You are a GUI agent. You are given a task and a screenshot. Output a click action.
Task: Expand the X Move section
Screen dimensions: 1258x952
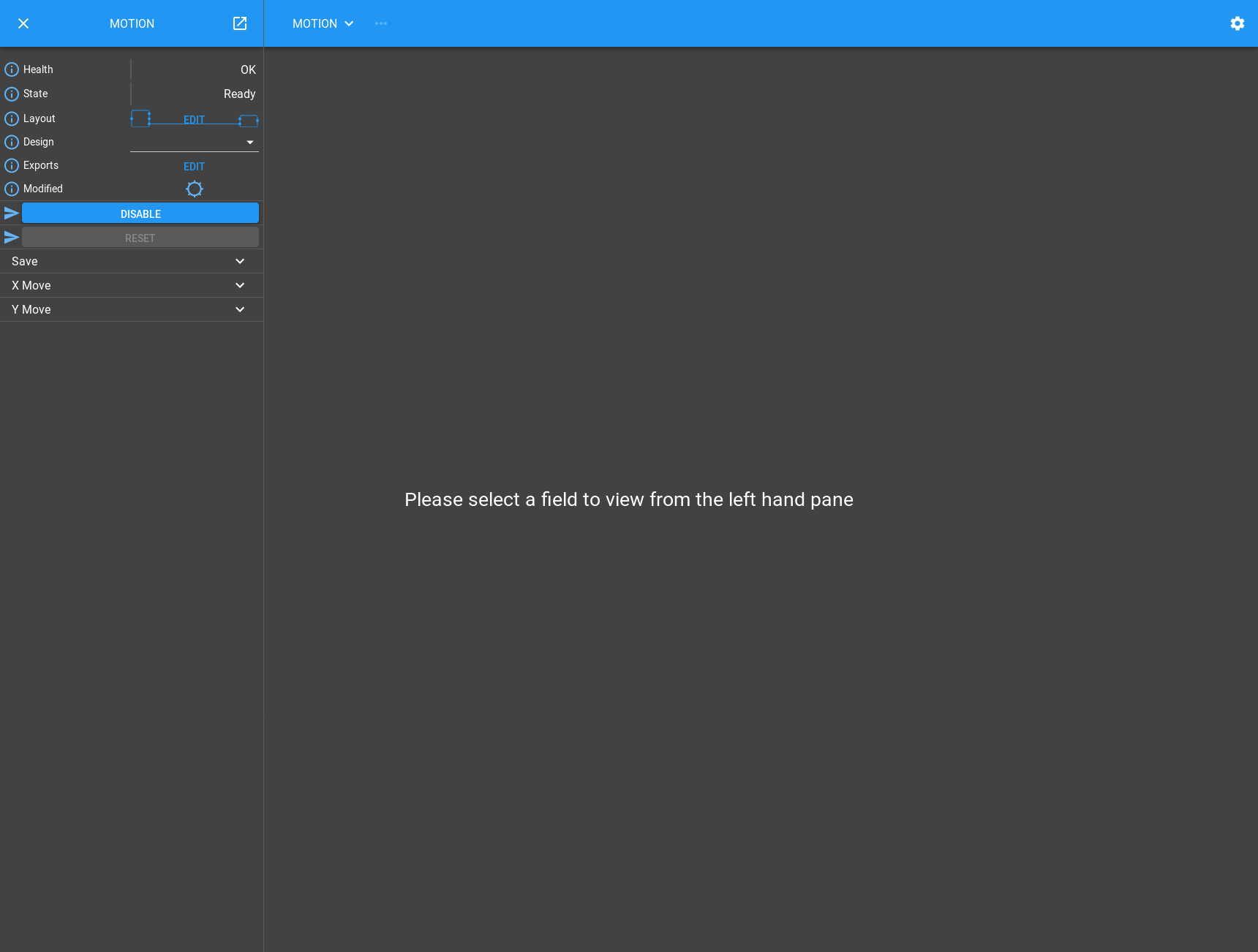click(x=132, y=285)
